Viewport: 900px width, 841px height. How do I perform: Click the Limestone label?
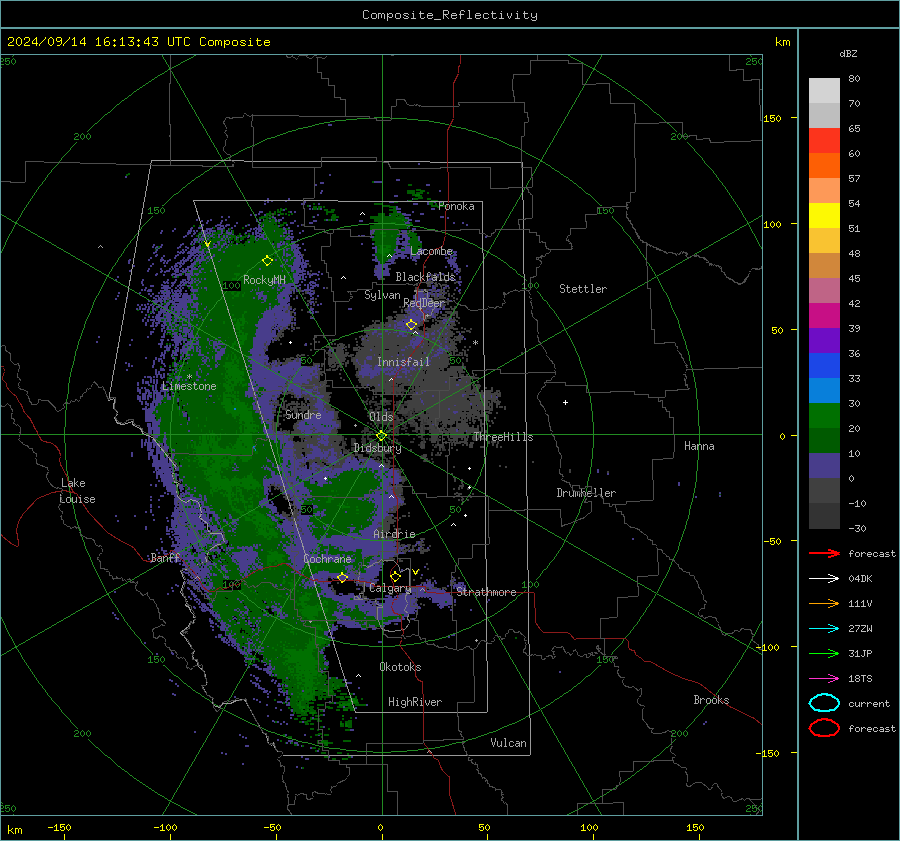[189, 386]
